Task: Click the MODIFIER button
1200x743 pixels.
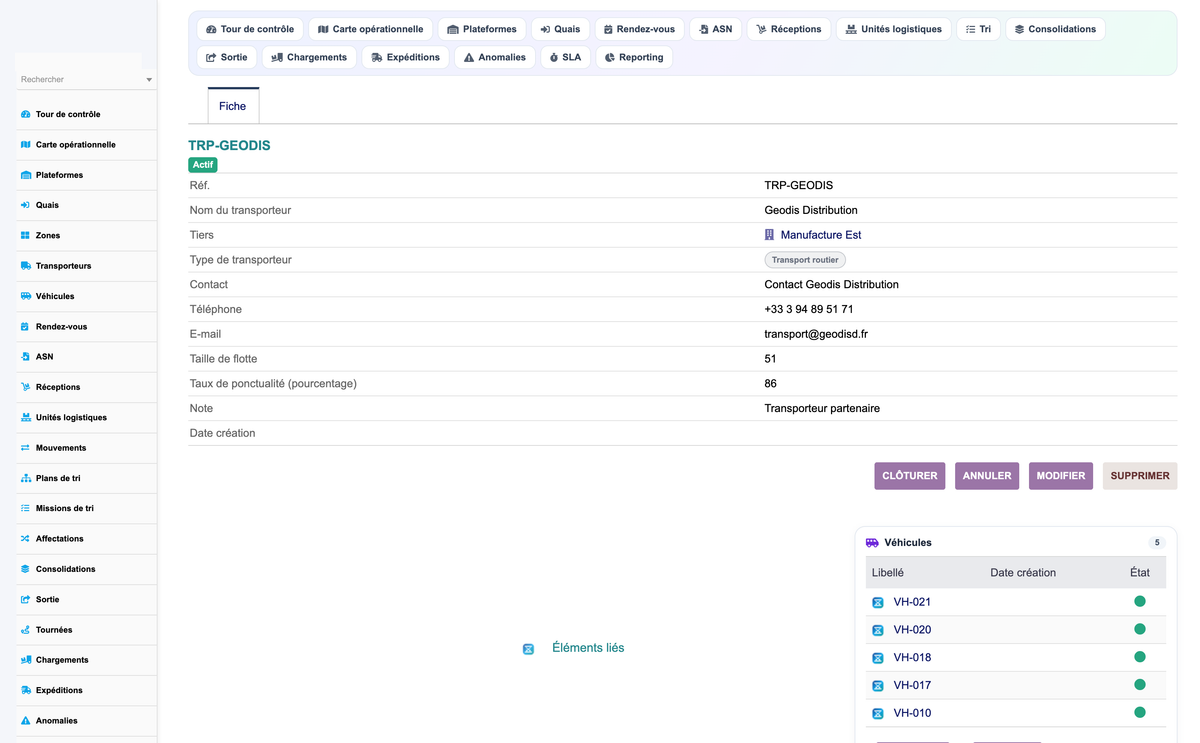Action: (x=1061, y=476)
